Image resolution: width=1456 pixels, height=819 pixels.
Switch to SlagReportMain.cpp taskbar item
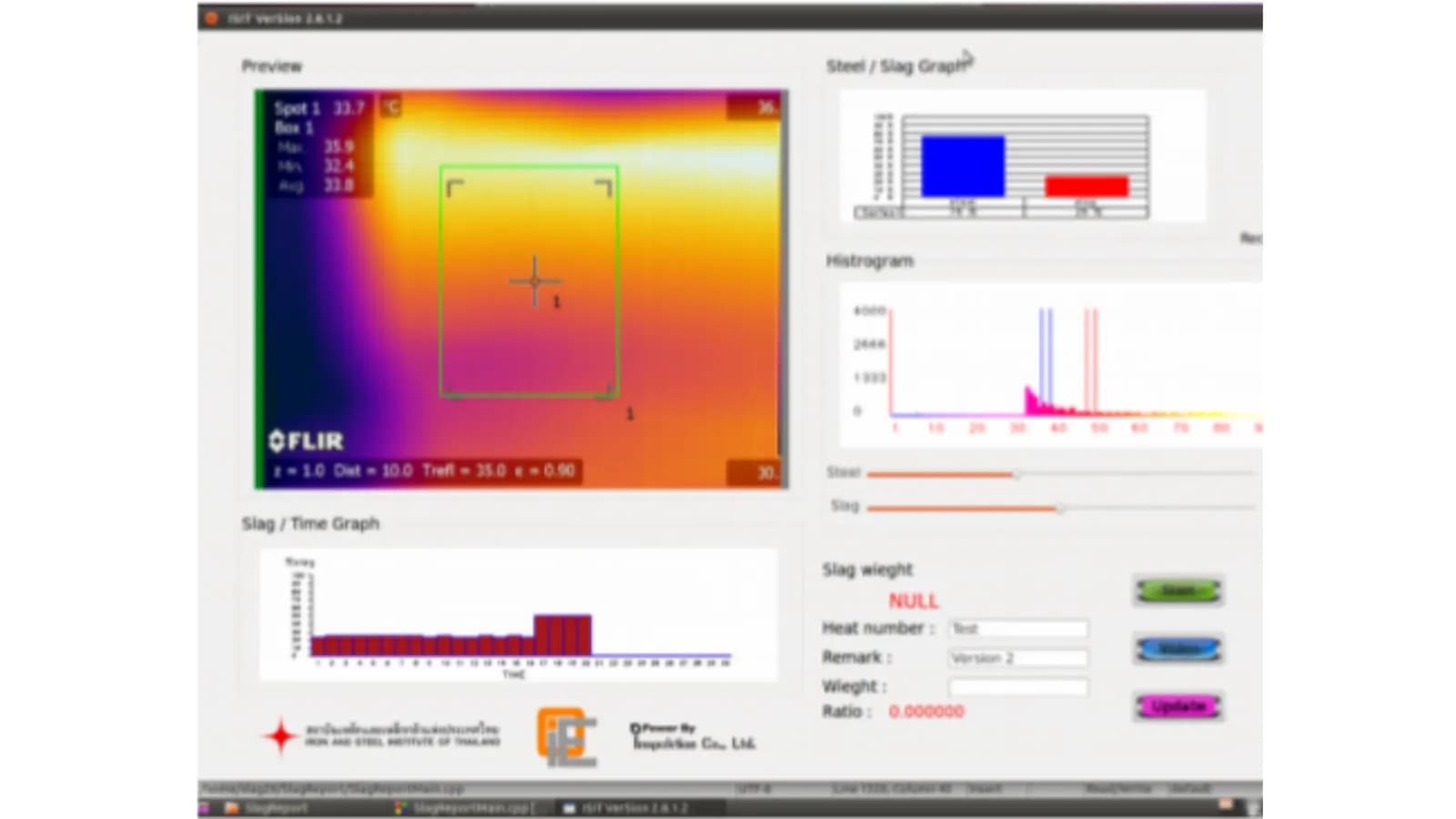tap(469, 808)
